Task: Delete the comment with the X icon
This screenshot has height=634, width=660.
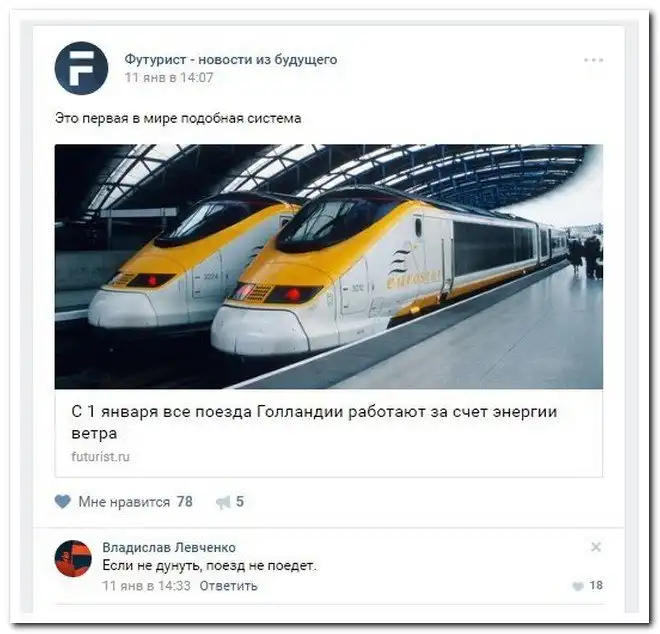Action: coord(596,547)
